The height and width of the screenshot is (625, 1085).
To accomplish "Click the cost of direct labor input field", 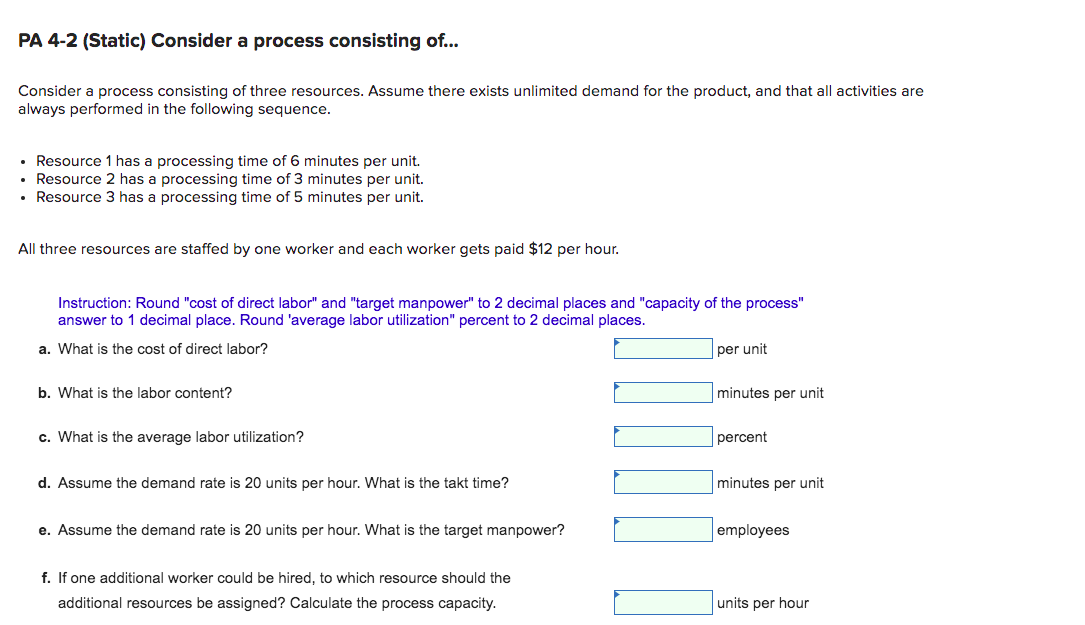I will pos(662,348).
